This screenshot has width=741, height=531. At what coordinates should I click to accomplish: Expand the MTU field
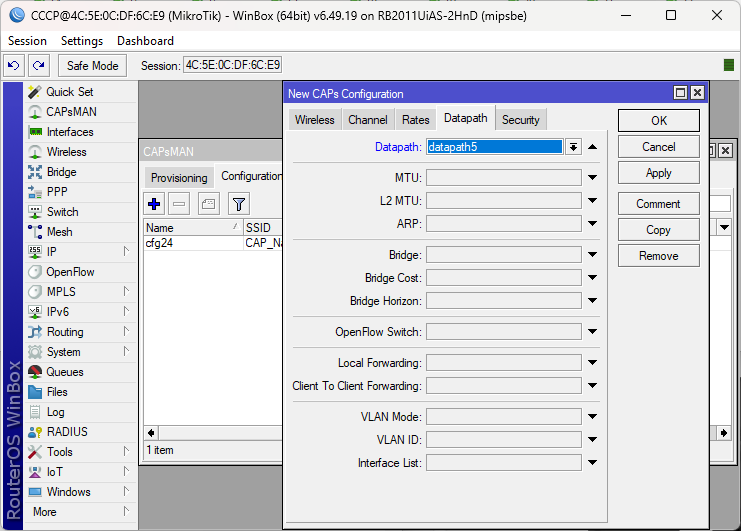(593, 178)
